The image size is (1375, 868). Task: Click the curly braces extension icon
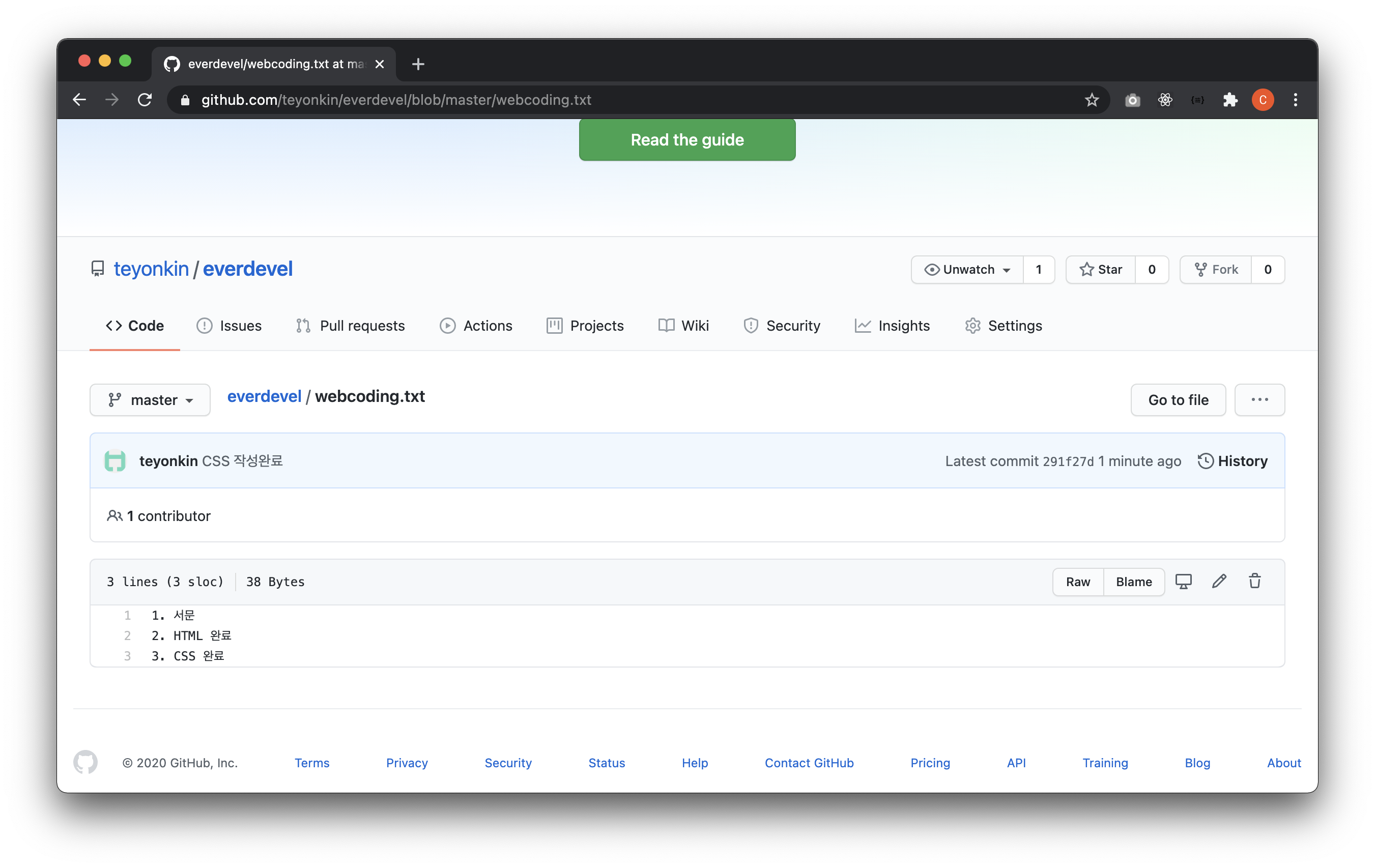(x=1197, y=100)
